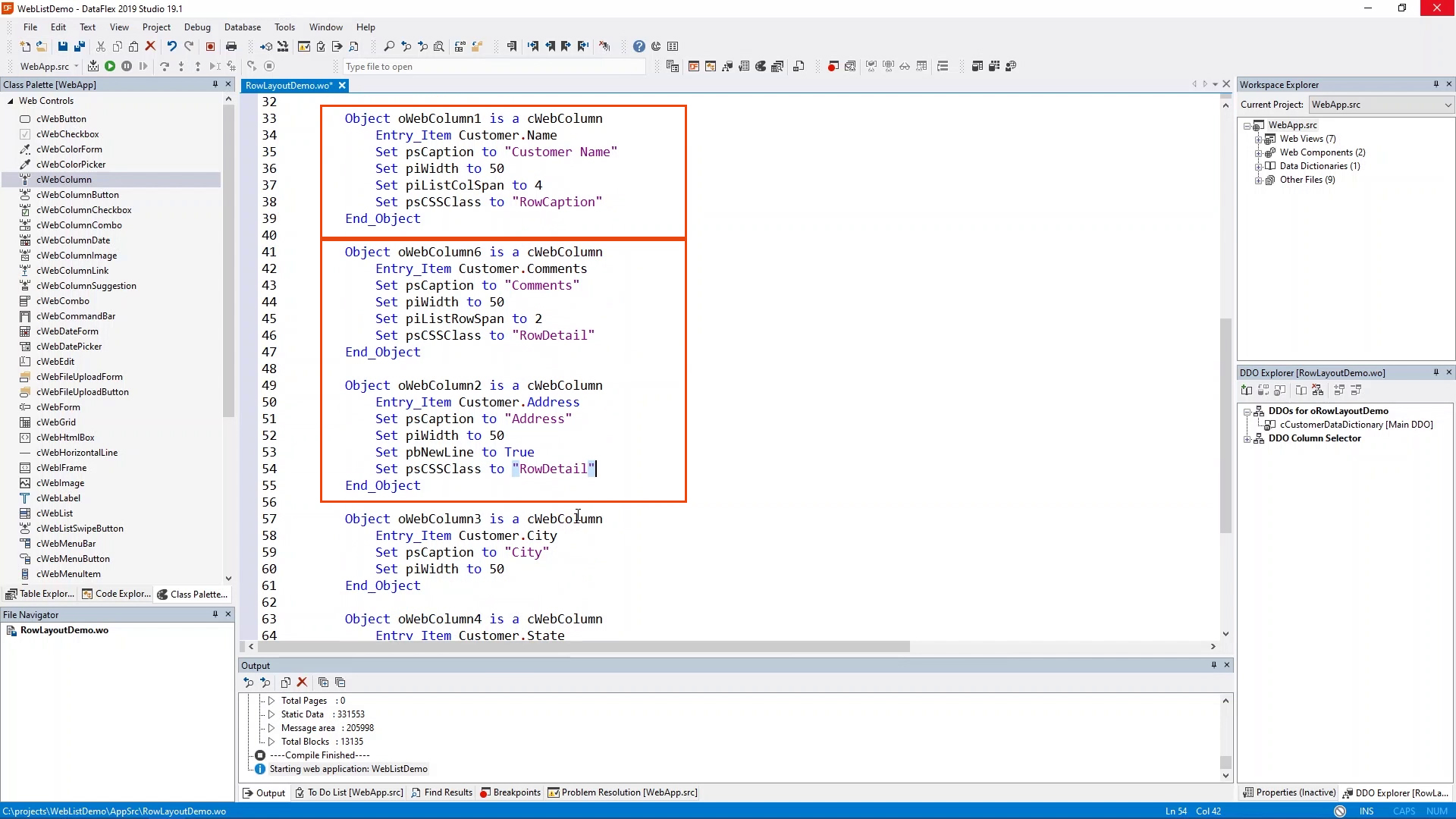Viewport: 1456px width, 819px height.
Task: Open the Code Explorer panel tab
Action: [x=117, y=594]
